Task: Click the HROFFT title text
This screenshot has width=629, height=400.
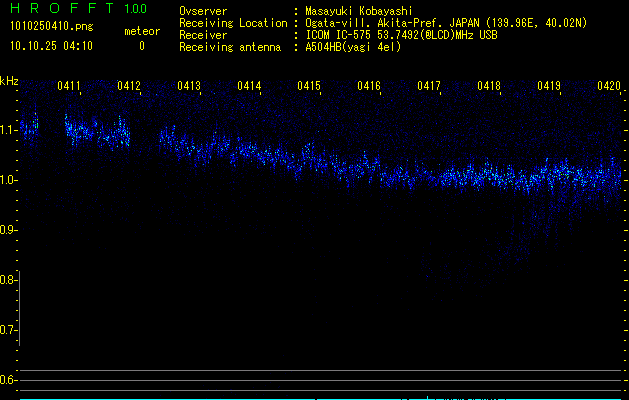Action: point(62,9)
